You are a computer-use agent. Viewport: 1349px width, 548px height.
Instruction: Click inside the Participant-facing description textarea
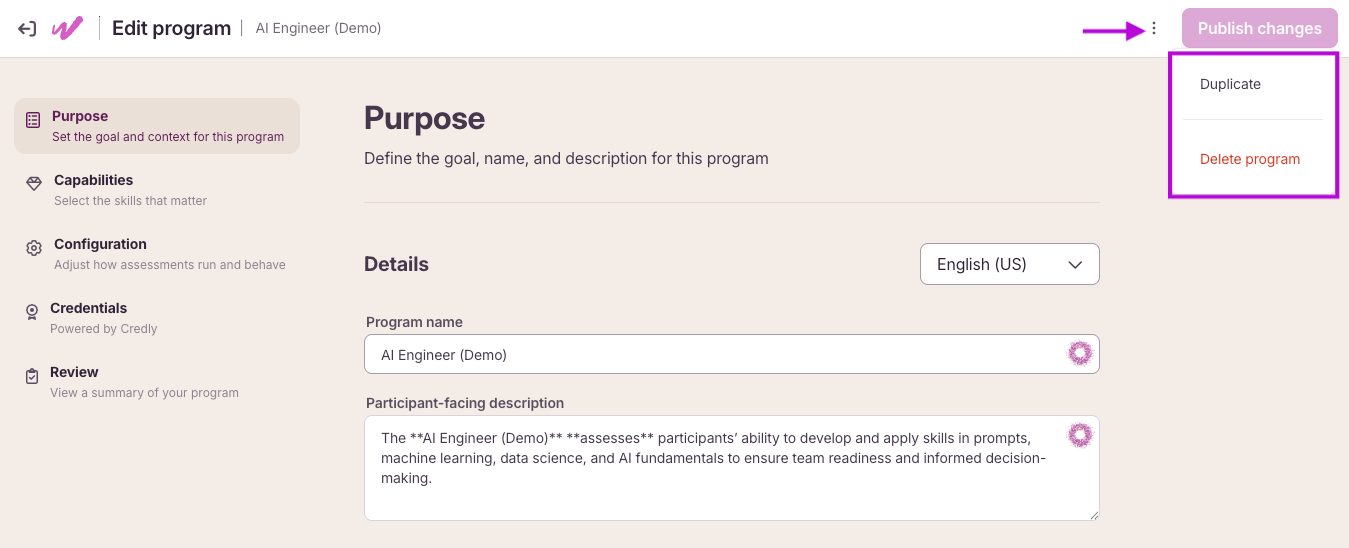click(x=732, y=468)
